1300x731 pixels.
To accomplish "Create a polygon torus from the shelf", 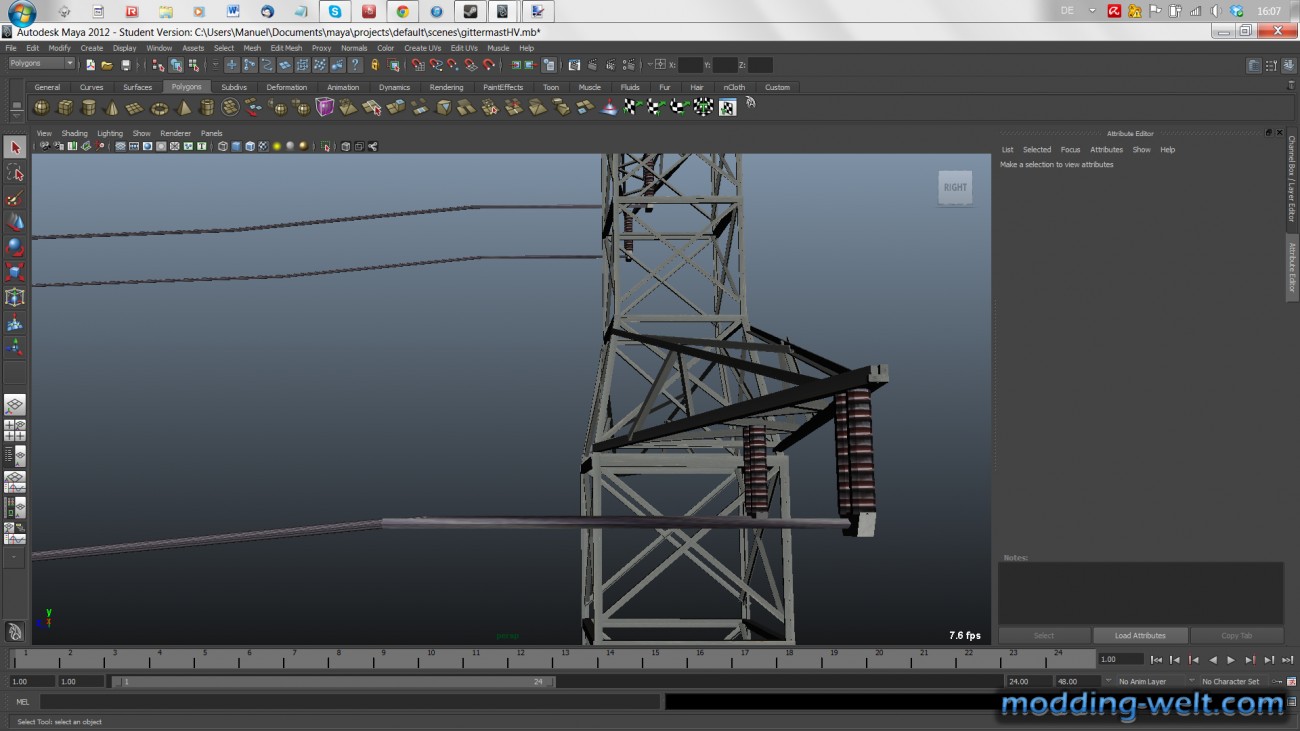I will point(159,107).
